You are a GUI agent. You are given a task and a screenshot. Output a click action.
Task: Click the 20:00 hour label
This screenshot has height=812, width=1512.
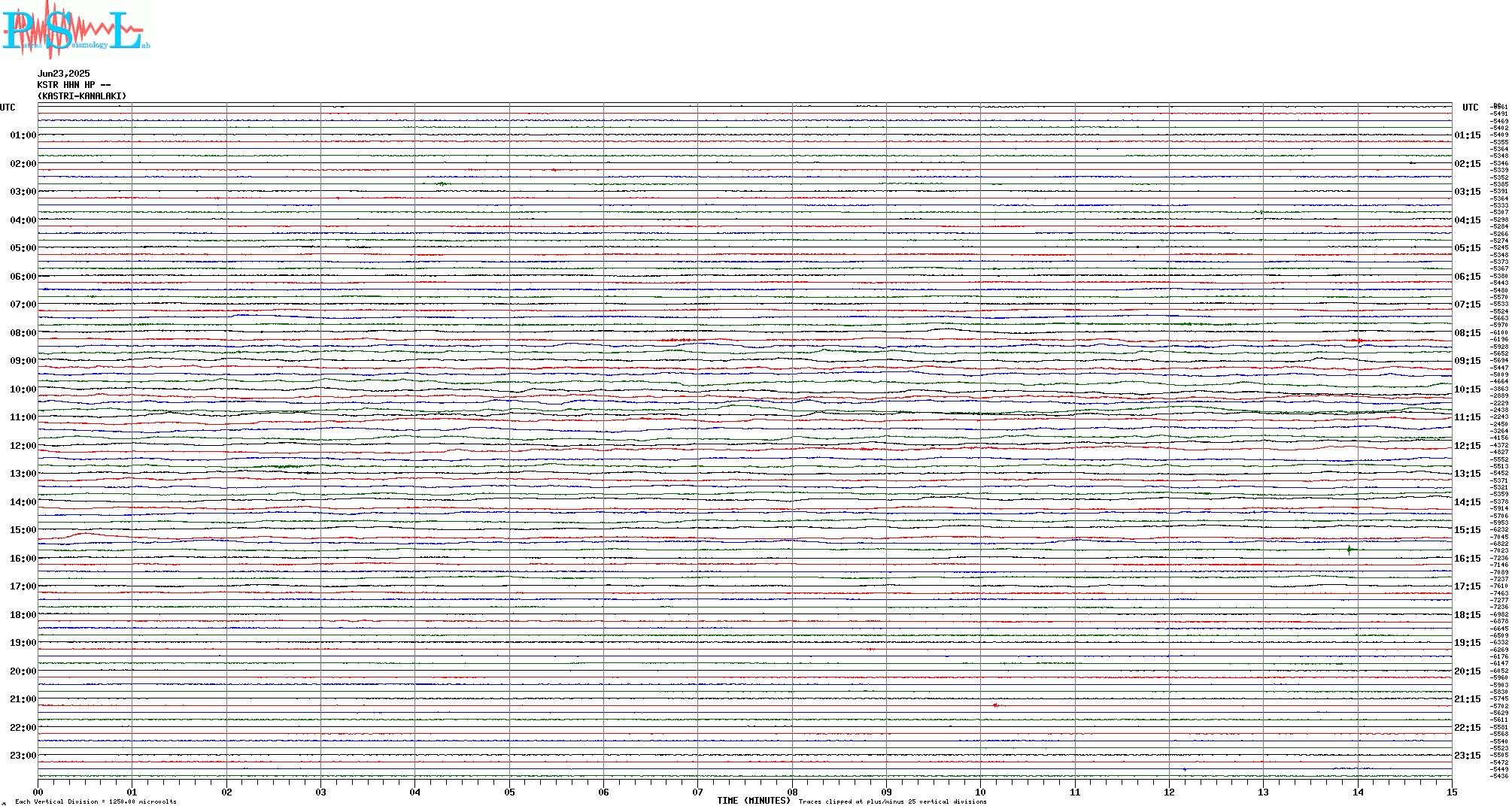pos(23,671)
